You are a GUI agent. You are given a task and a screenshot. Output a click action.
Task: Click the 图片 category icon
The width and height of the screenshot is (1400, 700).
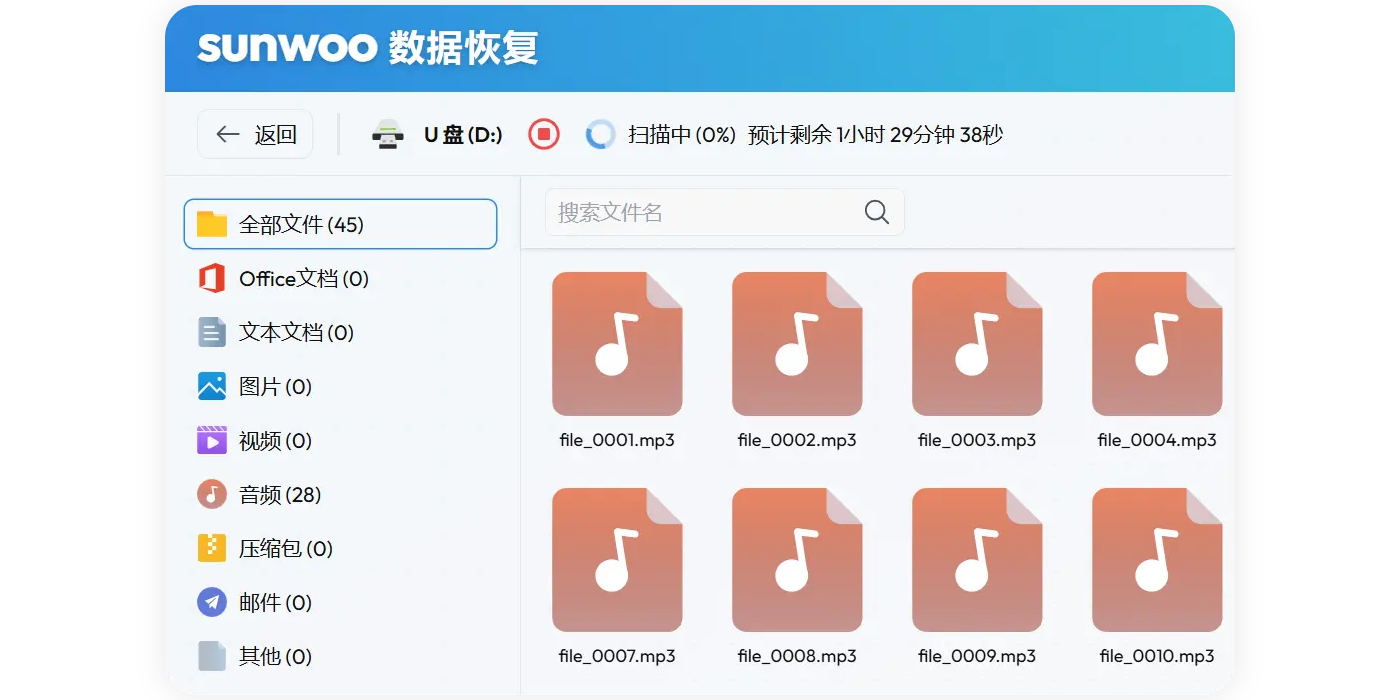[211, 386]
